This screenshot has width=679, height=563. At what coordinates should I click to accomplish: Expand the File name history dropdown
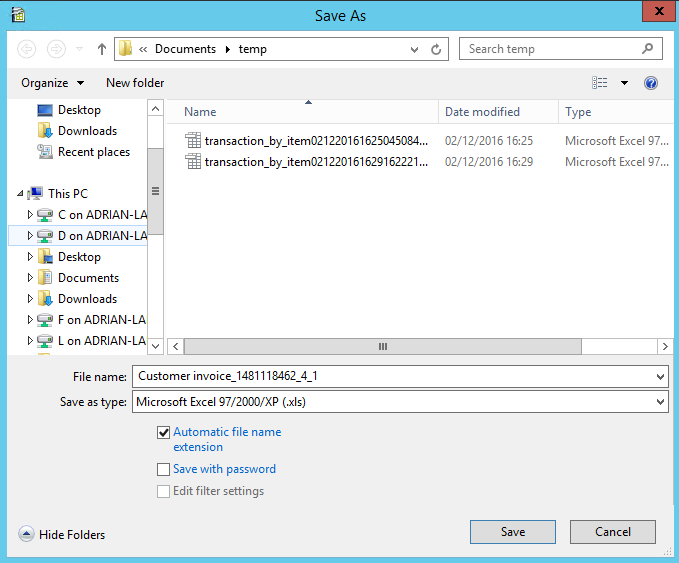659,376
